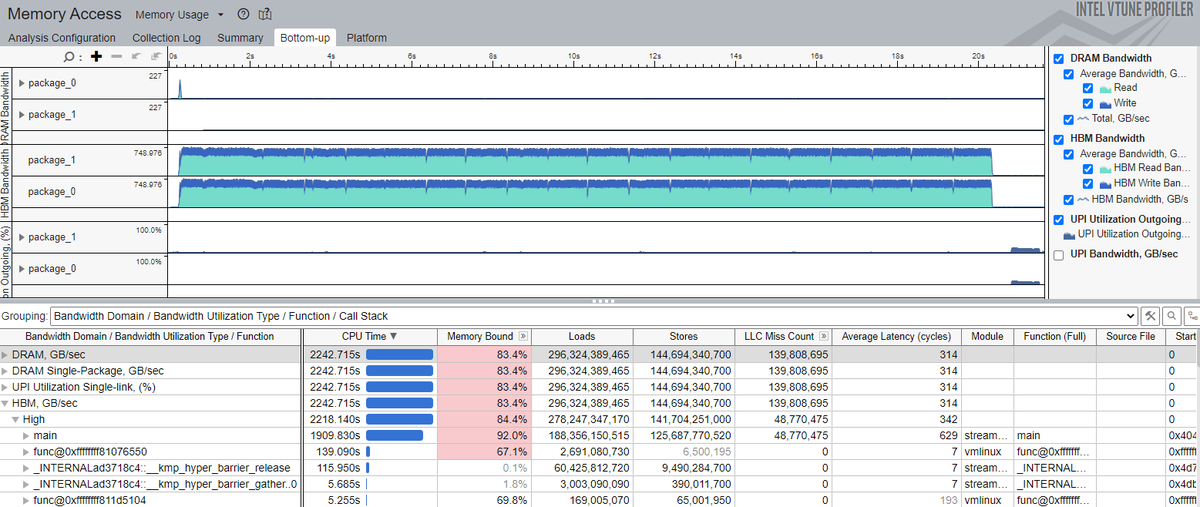Uncheck the DRAM Read checkbox
This screenshot has height=507, width=1200.
pos(1088,88)
